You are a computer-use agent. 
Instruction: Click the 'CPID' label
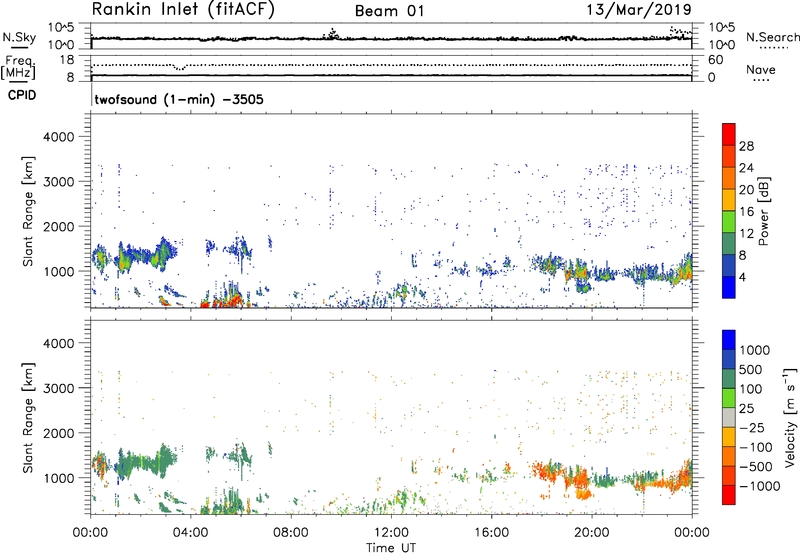click(22, 95)
